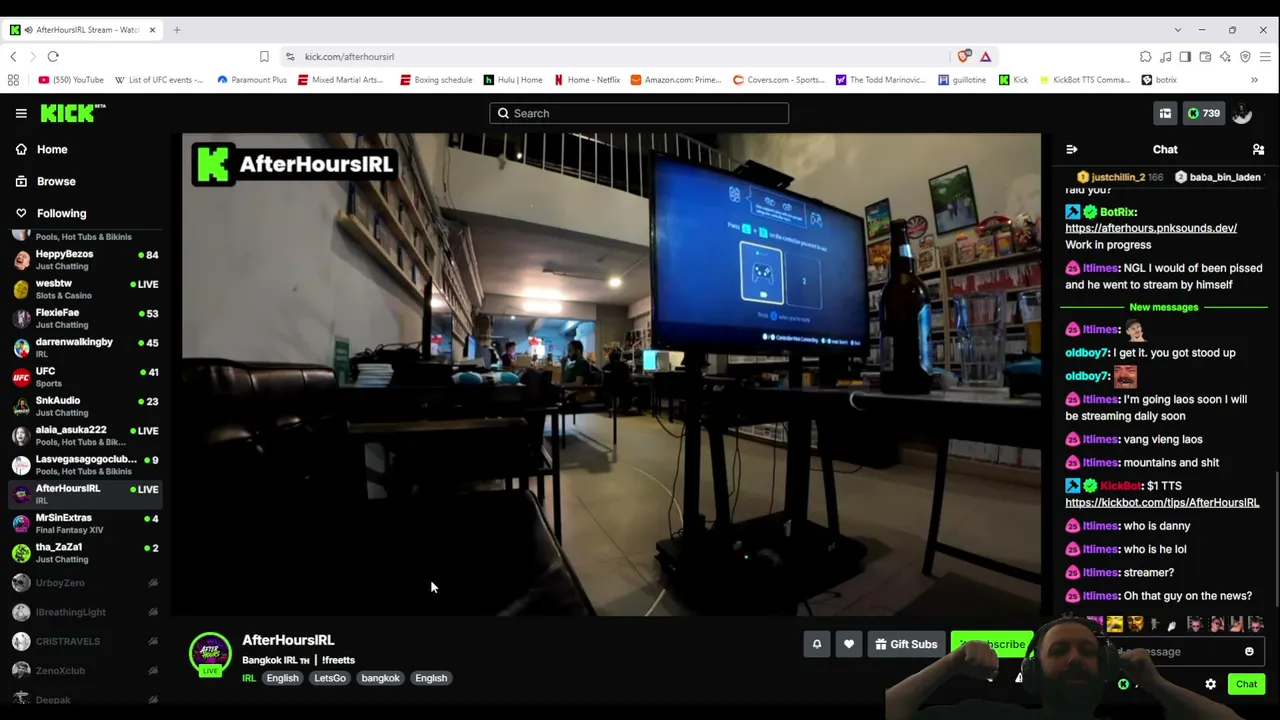Bookmark this page with the bookmark icon
This screenshot has height=720, width=1280.
pos(264,56)
